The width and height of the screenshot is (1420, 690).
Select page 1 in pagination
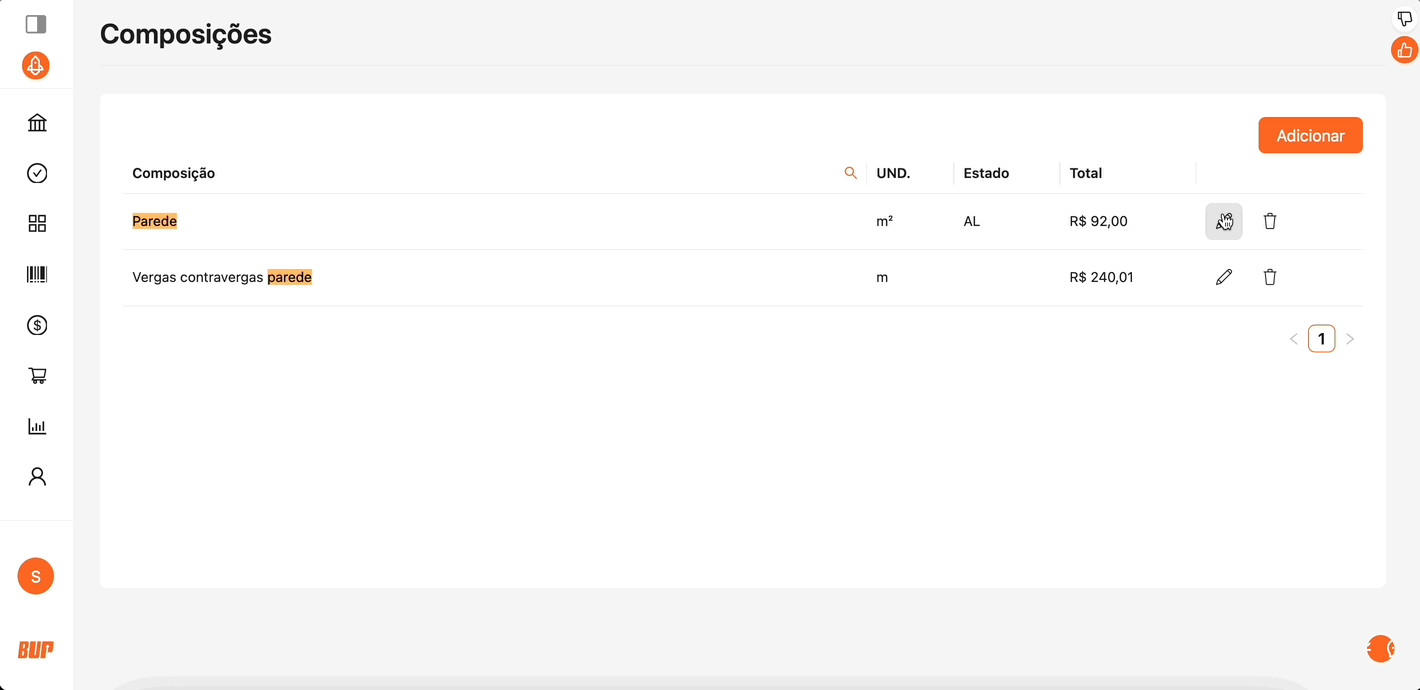point(1321,339)
